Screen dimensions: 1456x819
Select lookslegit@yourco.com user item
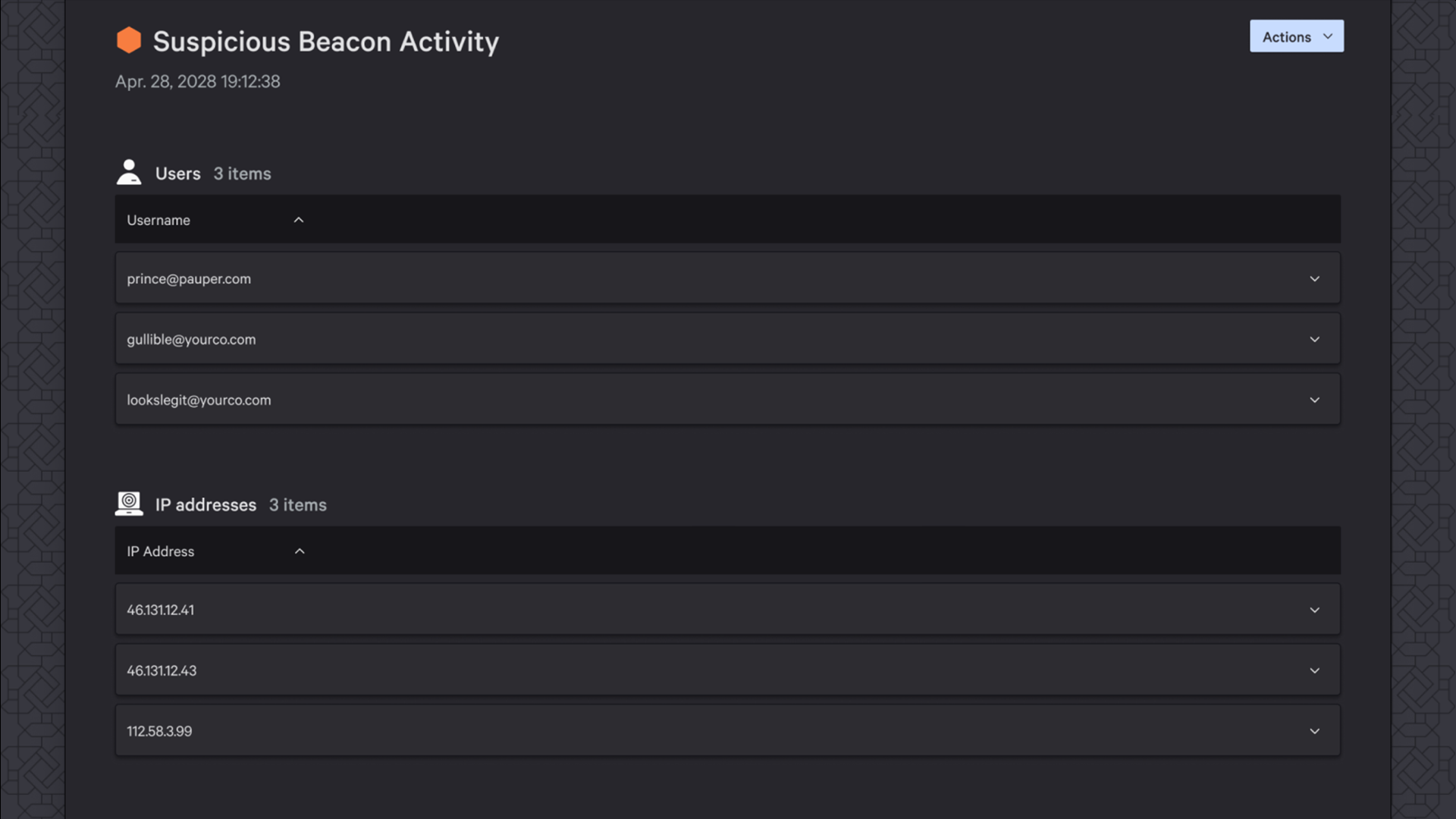click(x=728, y=399)
